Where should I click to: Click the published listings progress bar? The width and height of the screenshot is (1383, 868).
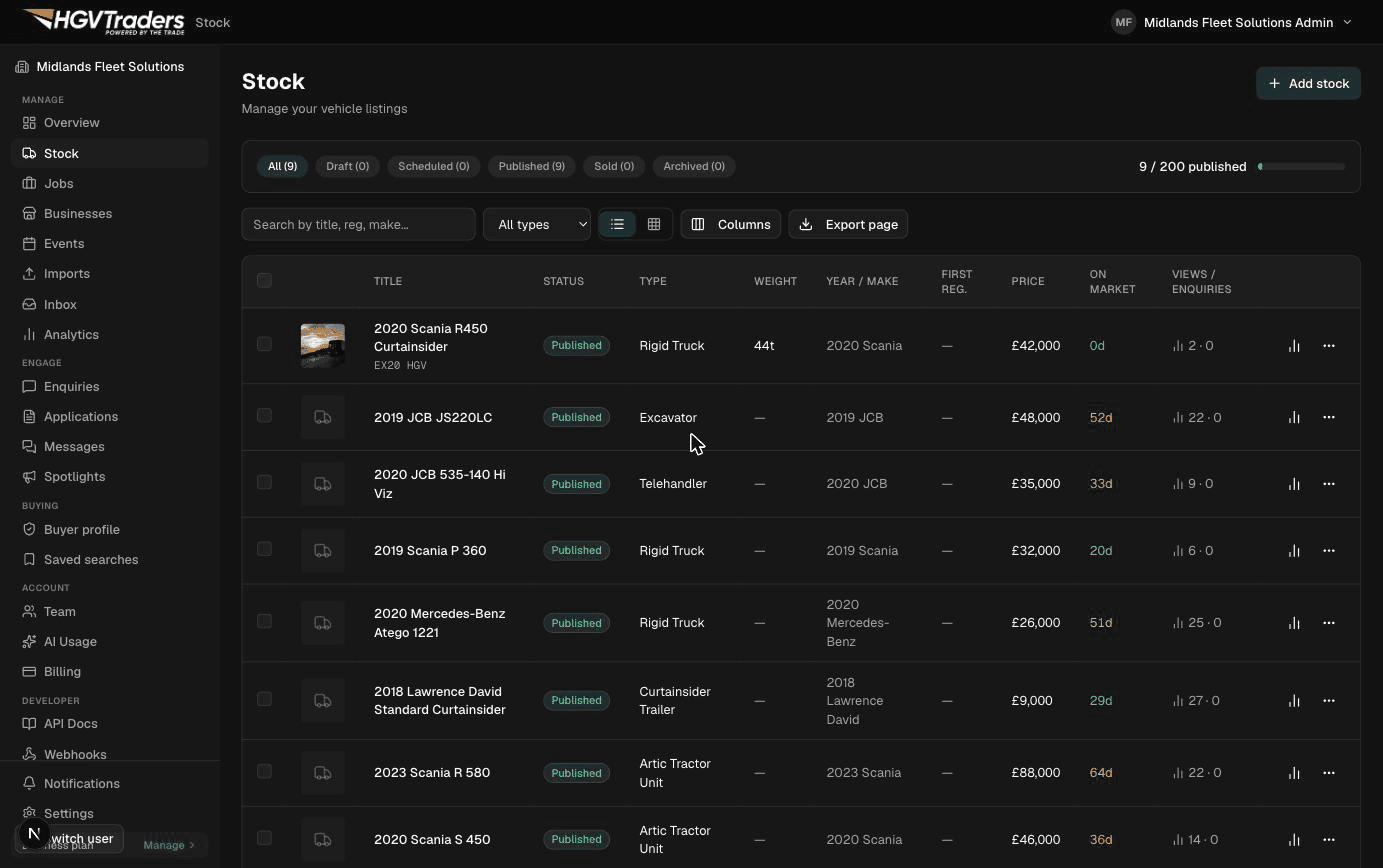click(x=1301, y=166)
